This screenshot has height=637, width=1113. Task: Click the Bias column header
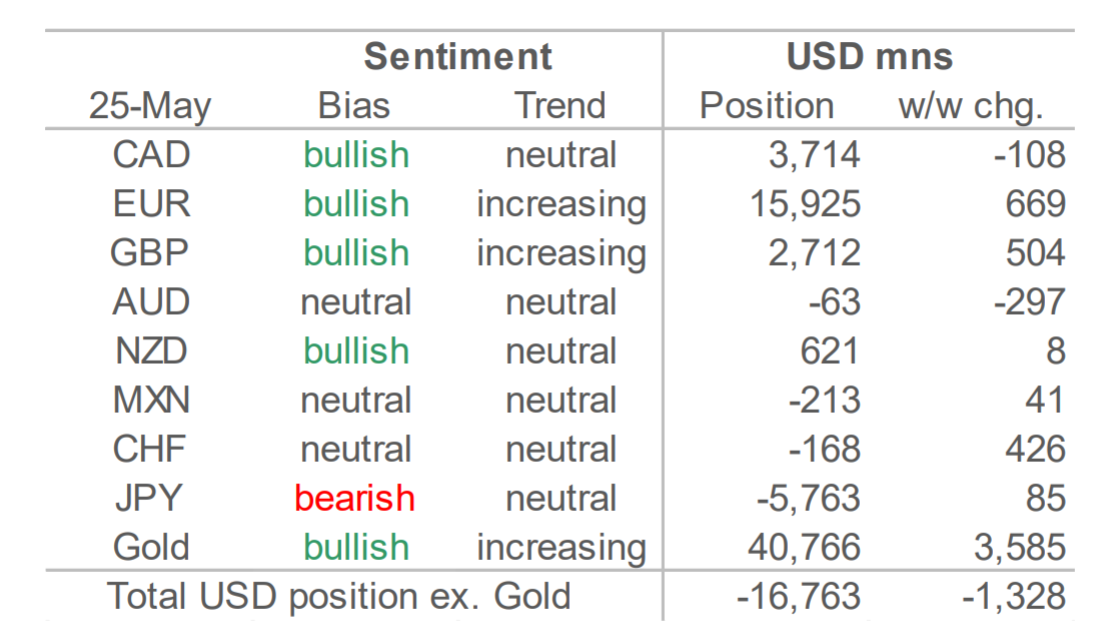(353, 106)
